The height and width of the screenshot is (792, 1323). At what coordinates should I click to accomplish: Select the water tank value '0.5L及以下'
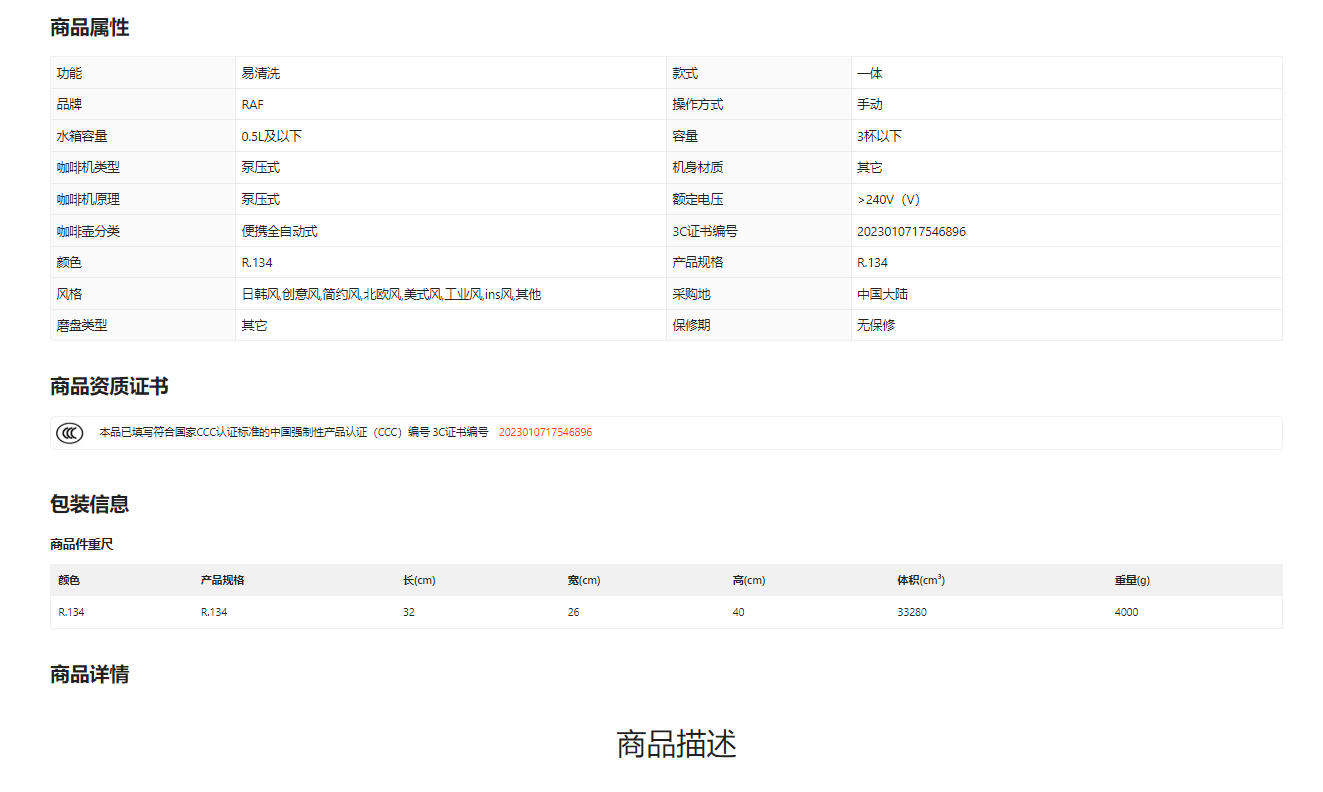click(x=272, y=136)
